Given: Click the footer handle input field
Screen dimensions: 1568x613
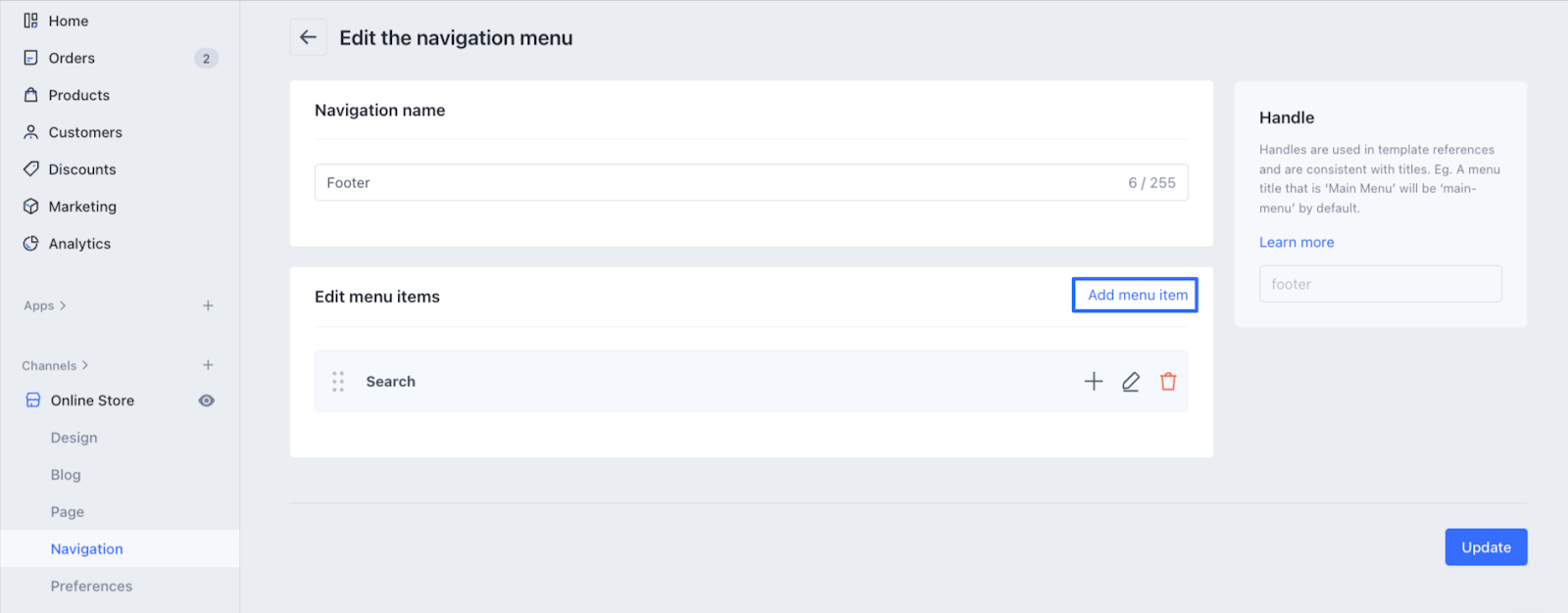Looking at the screenshot, I should click(1380, 284).
